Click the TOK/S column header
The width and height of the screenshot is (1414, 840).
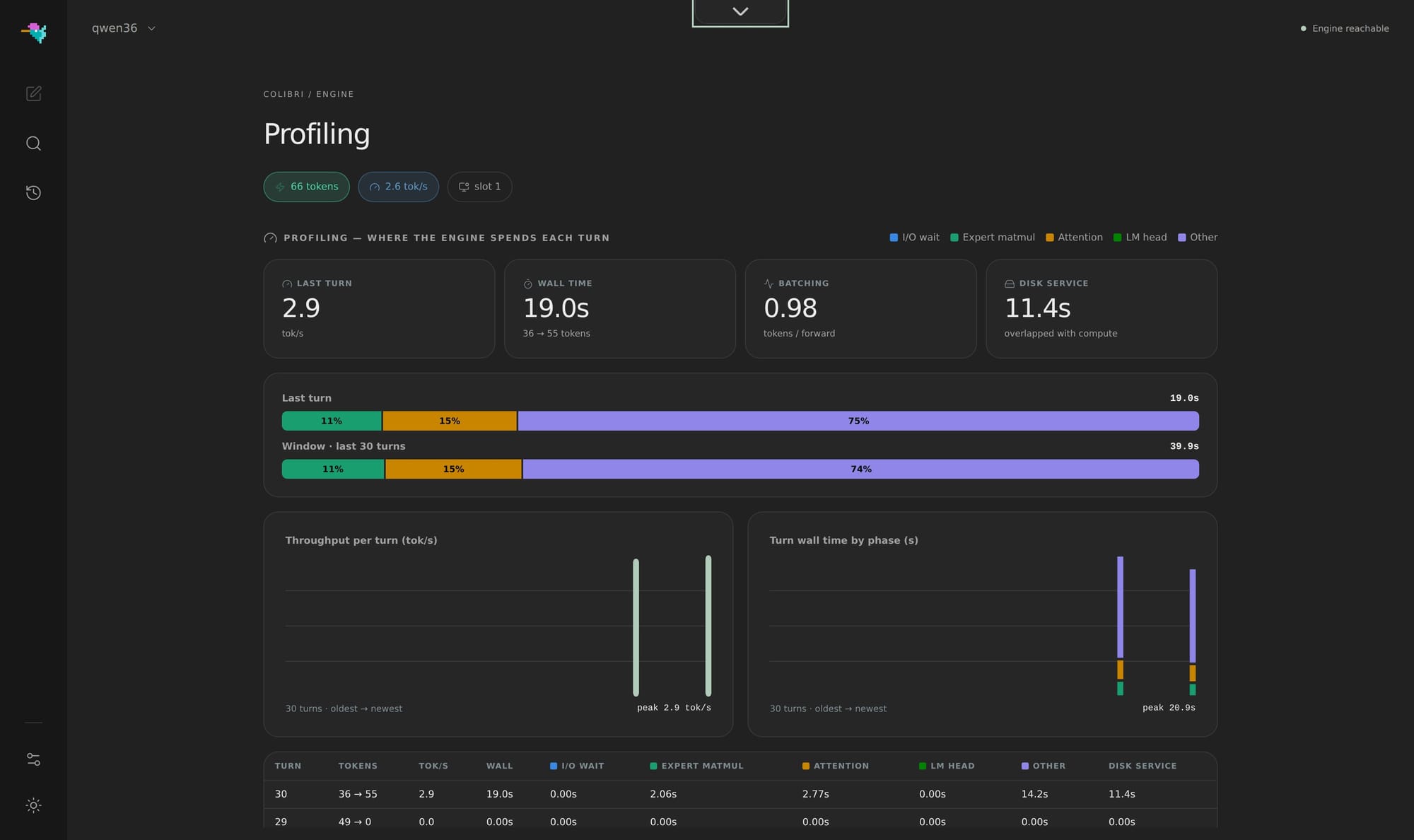pos(433,766)
